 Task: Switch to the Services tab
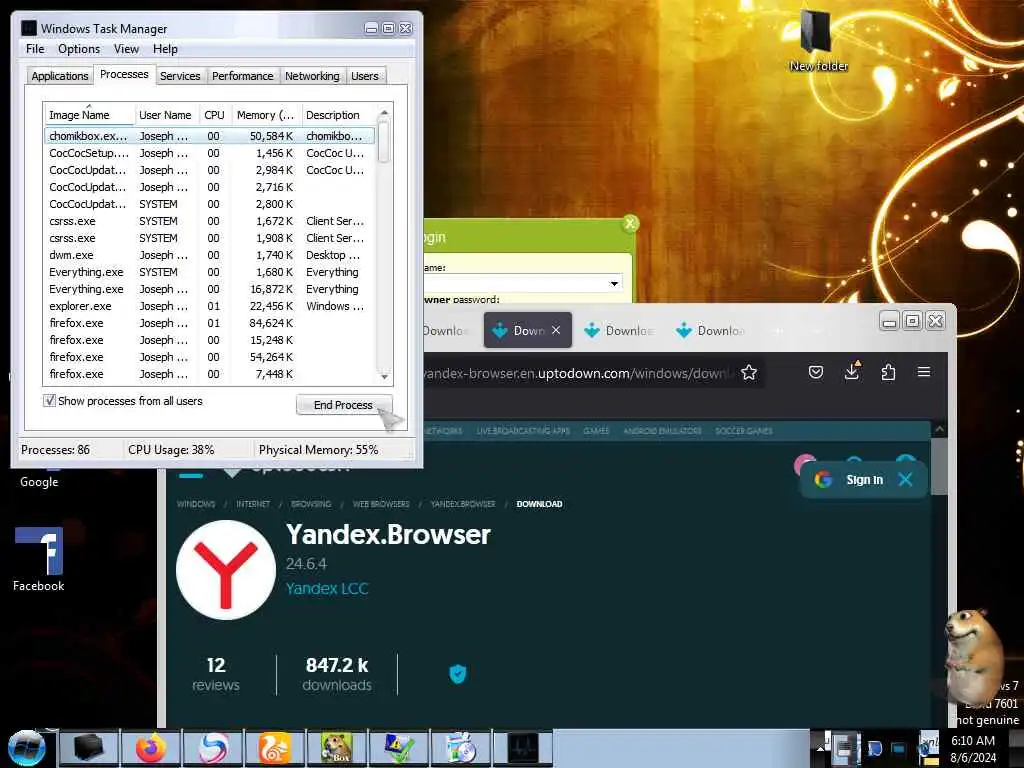(x=180, y=76)
